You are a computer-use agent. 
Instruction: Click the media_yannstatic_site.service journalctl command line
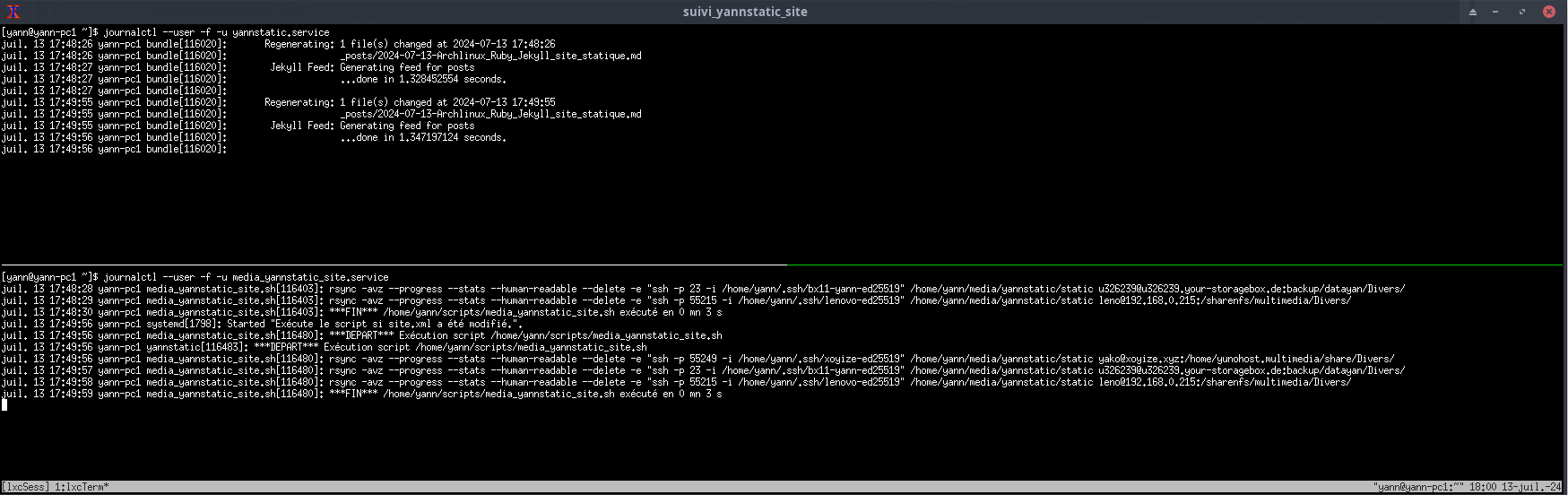click(x=246, y=277)
